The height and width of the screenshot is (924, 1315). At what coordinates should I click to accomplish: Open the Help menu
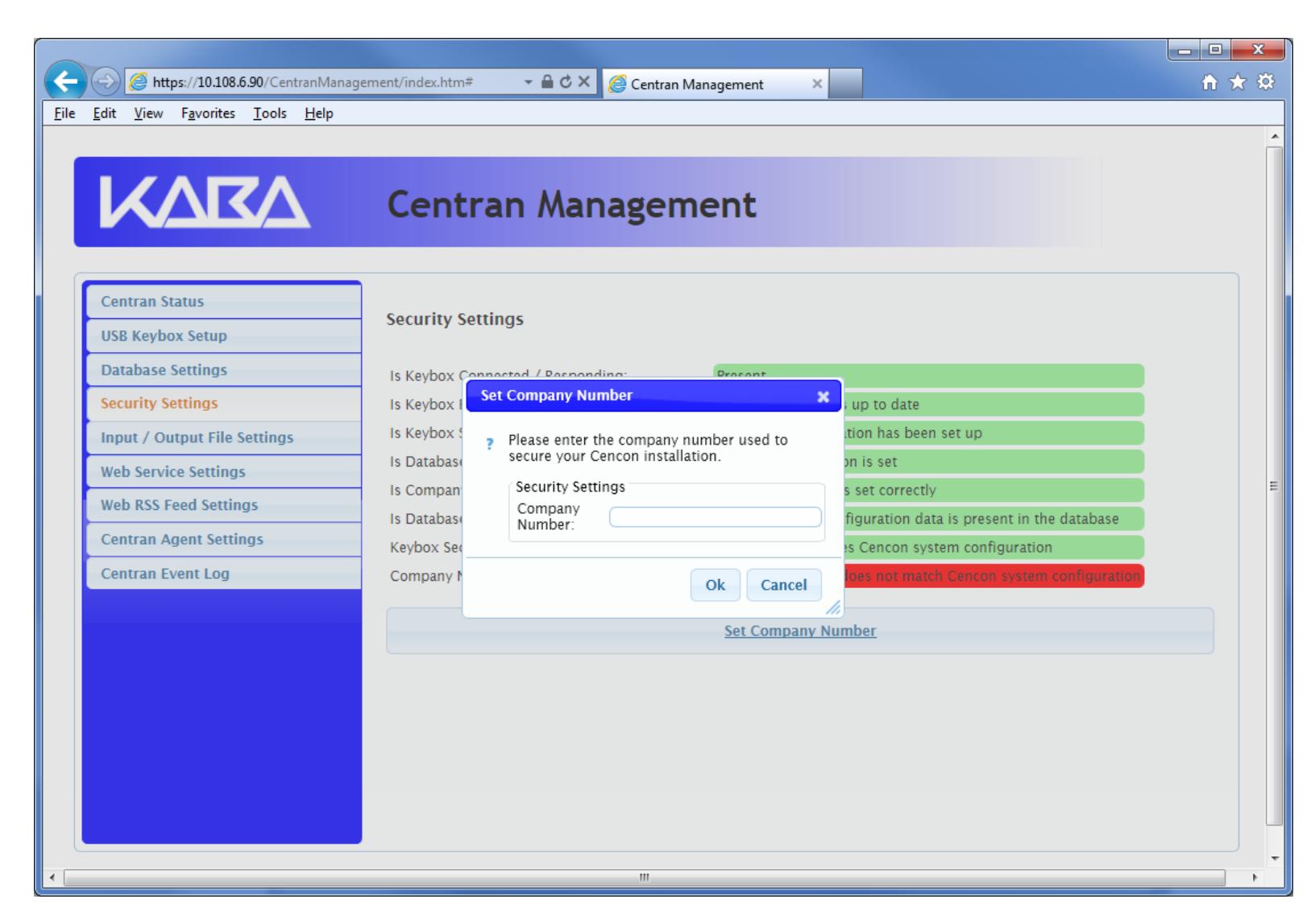[x=318, y=114]
